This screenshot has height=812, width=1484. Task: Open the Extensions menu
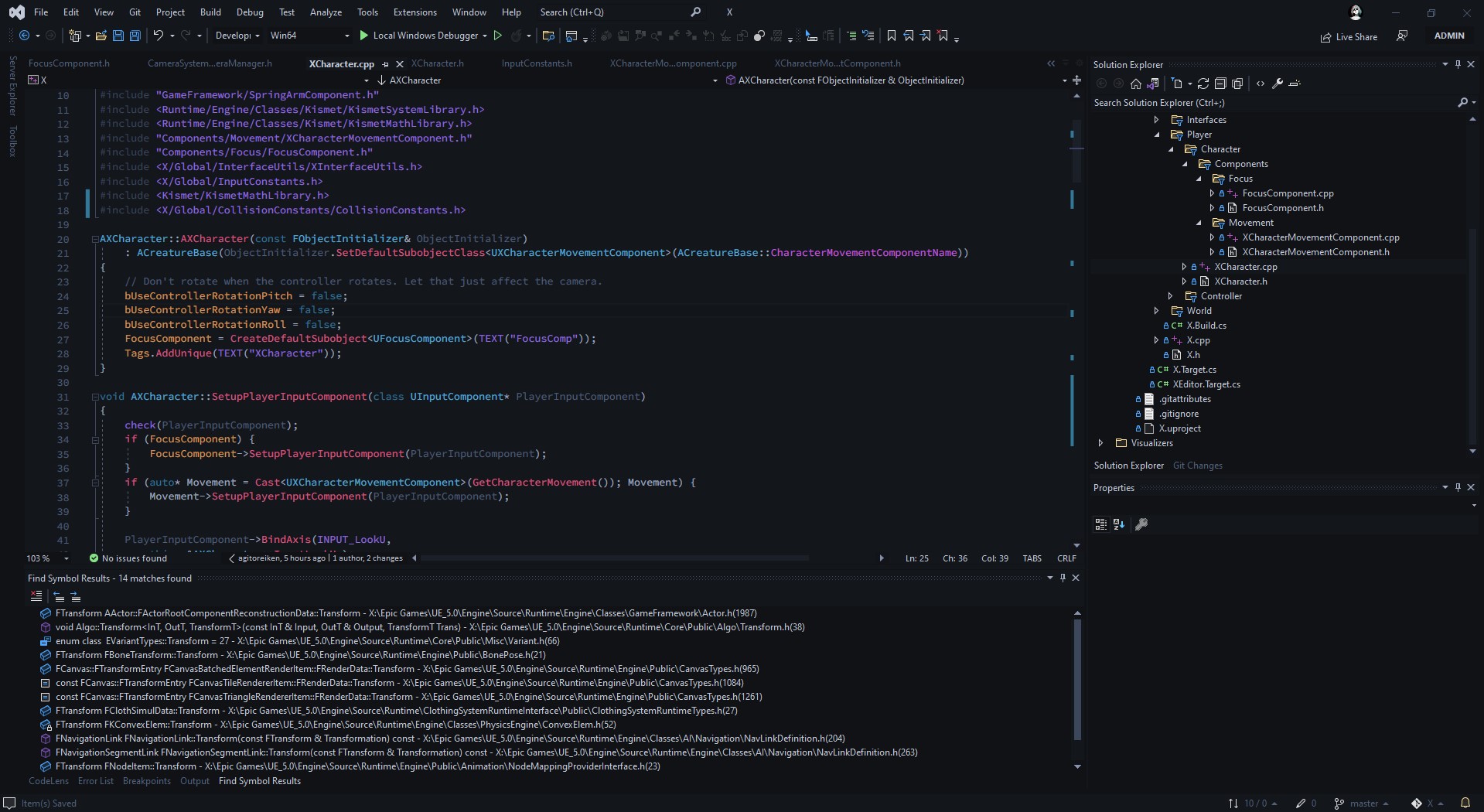click(415, 12)
